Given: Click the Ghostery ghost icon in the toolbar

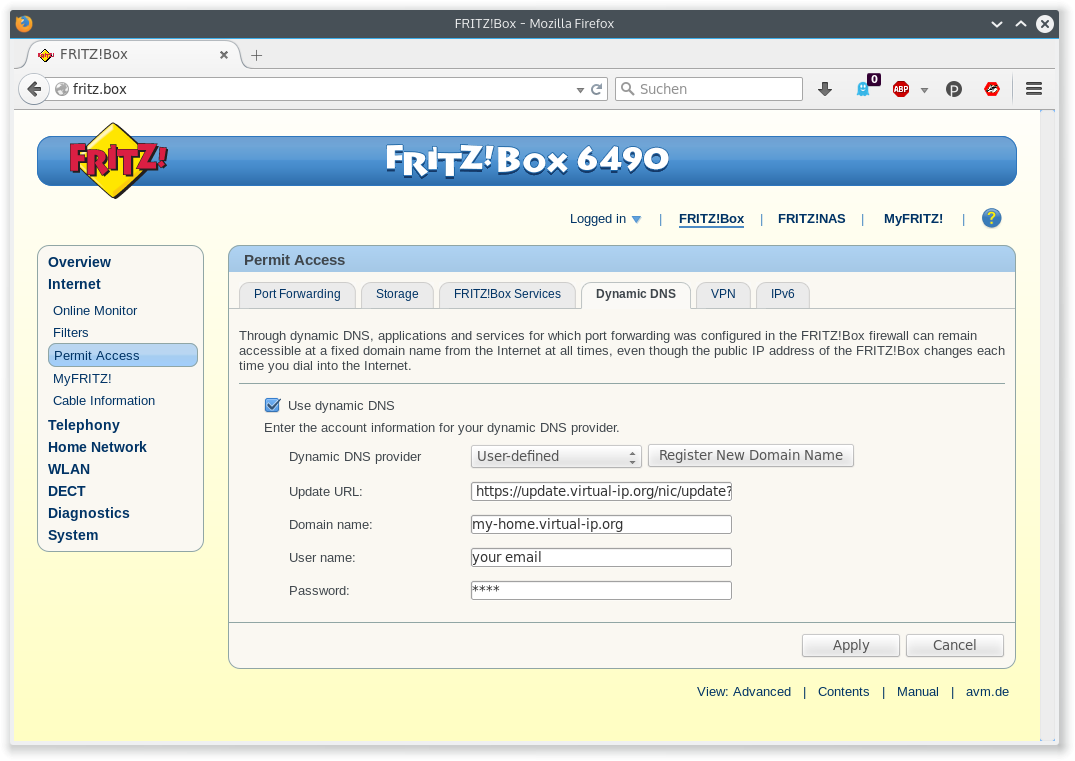Looking at the screenshot, I should pos(862,89).
